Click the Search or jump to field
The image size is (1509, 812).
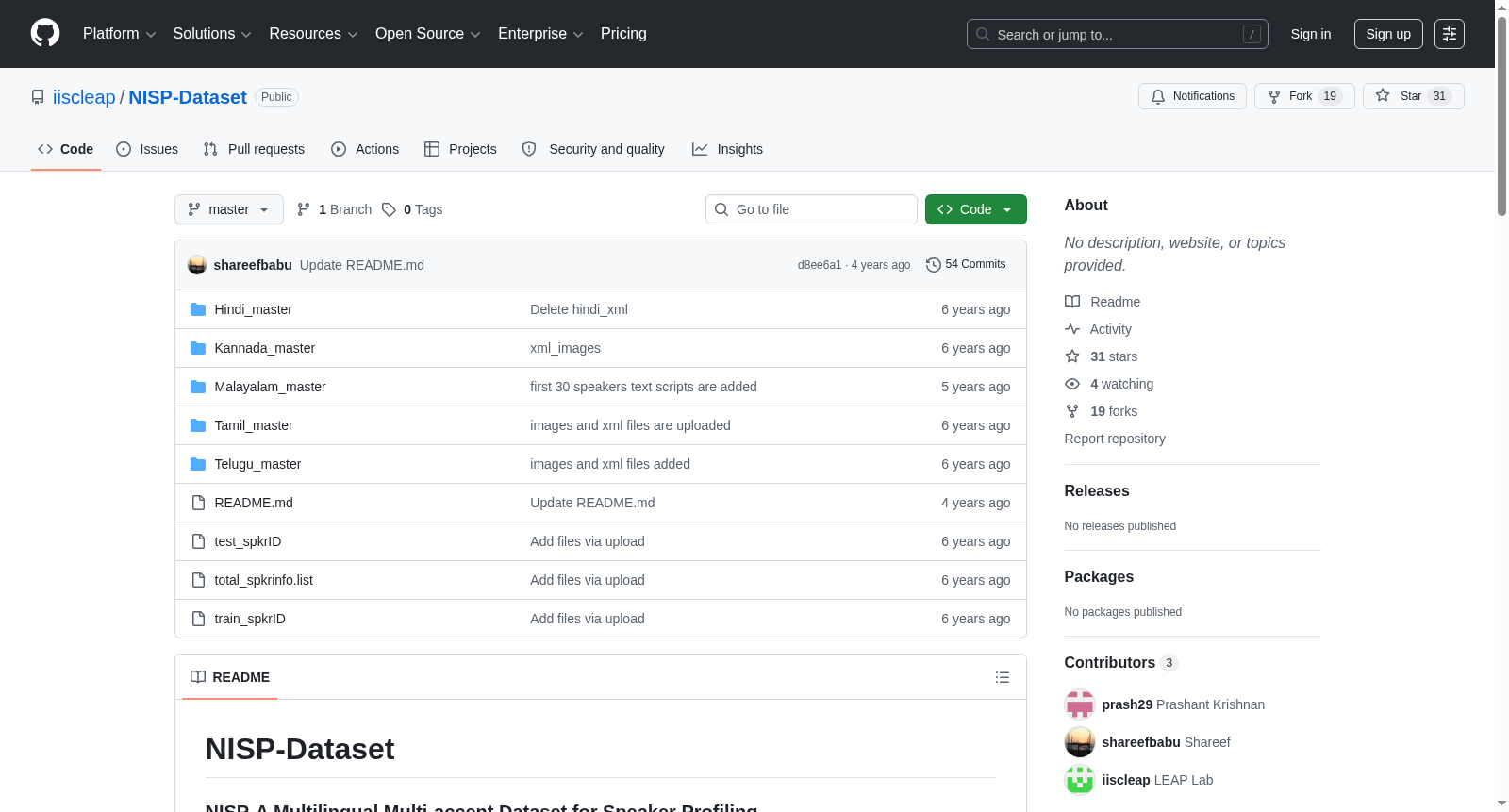pyautogui.click(x=1118, y=34)
